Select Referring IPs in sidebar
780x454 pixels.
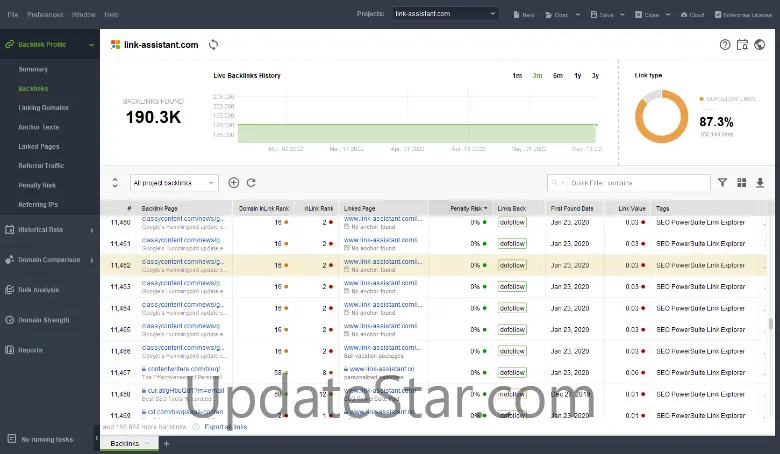tap(38, 204)
